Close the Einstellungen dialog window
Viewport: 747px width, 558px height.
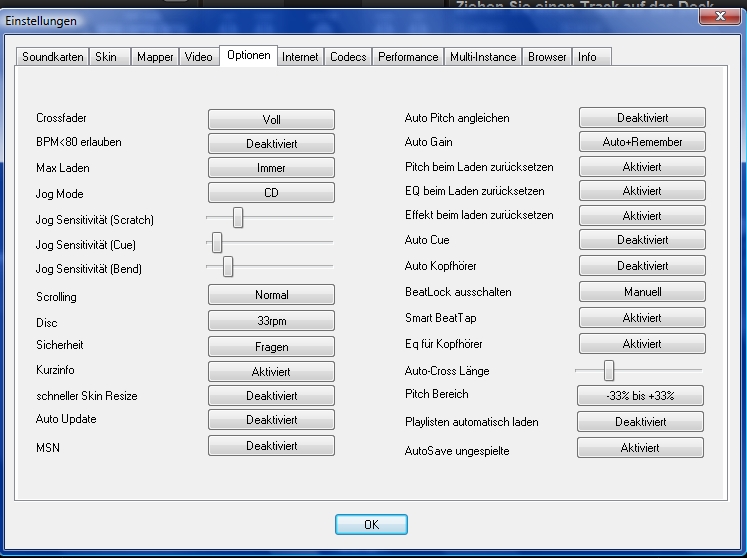click(711, 16)
